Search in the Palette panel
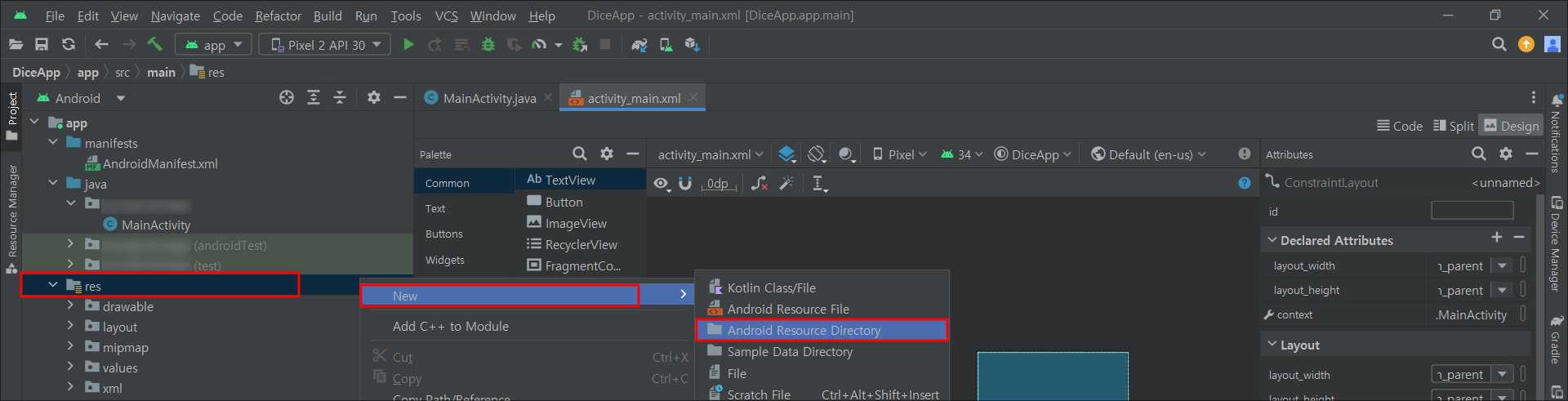The width and height of the screenshot is (1568, 401). tap(580, 154)
